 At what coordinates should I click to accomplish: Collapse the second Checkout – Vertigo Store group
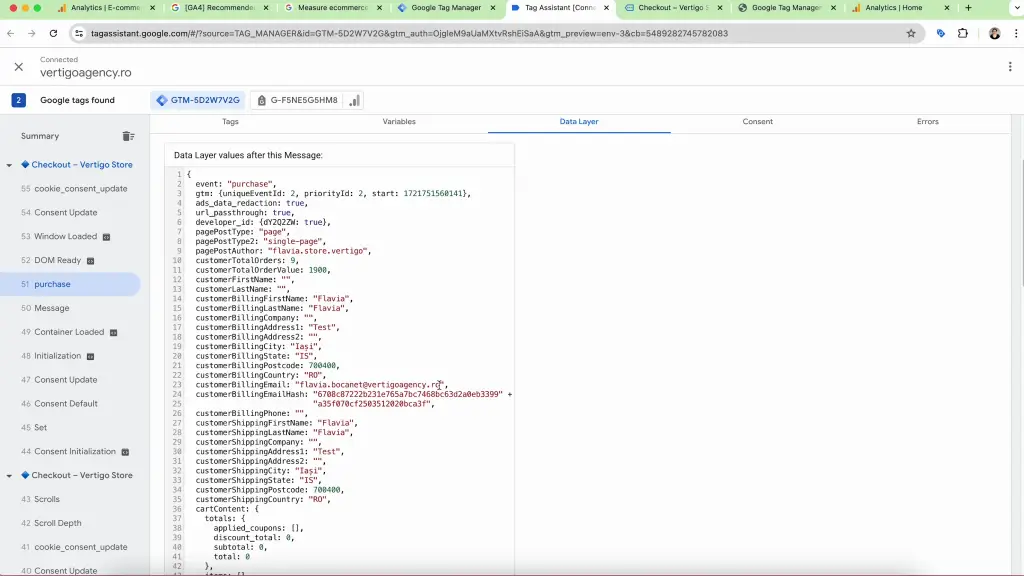9,476
